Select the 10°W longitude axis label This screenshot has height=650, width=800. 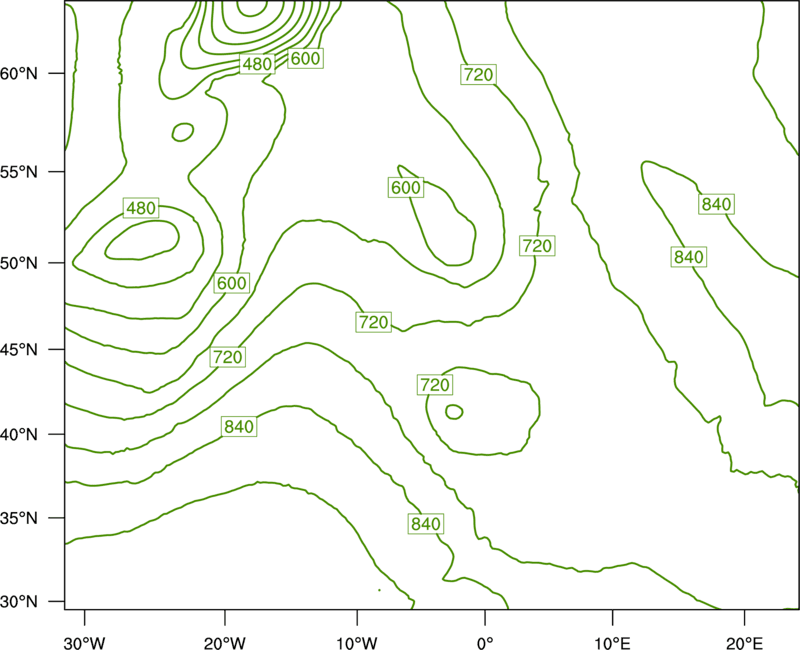357,643
